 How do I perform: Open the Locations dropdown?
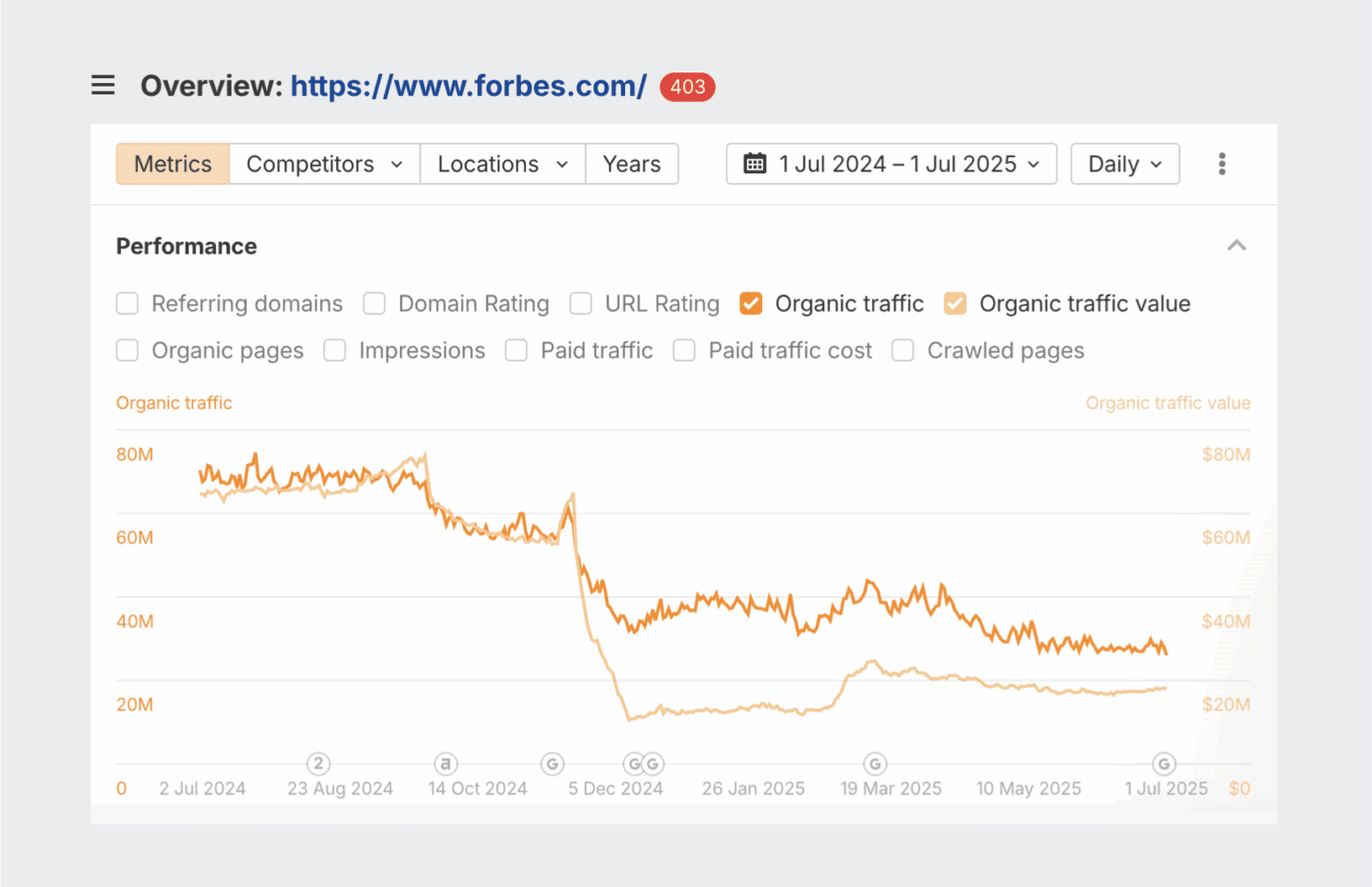(x=503, y=164)
